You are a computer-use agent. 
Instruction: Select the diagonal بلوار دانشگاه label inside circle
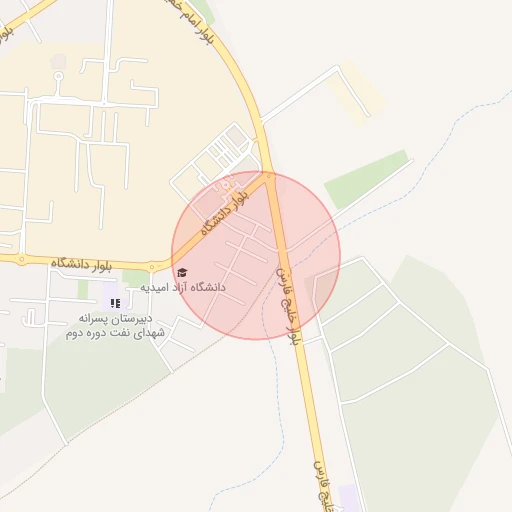click(225, 213)
